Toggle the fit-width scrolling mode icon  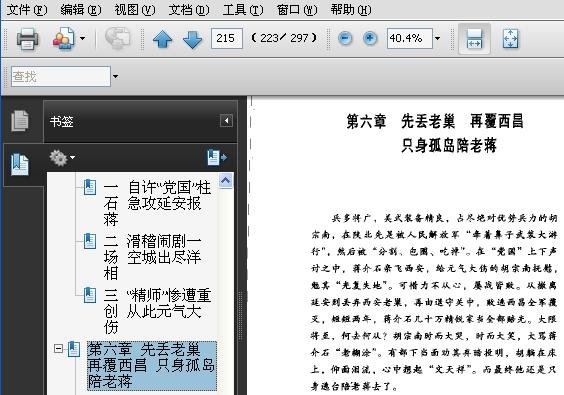[474, 38]
